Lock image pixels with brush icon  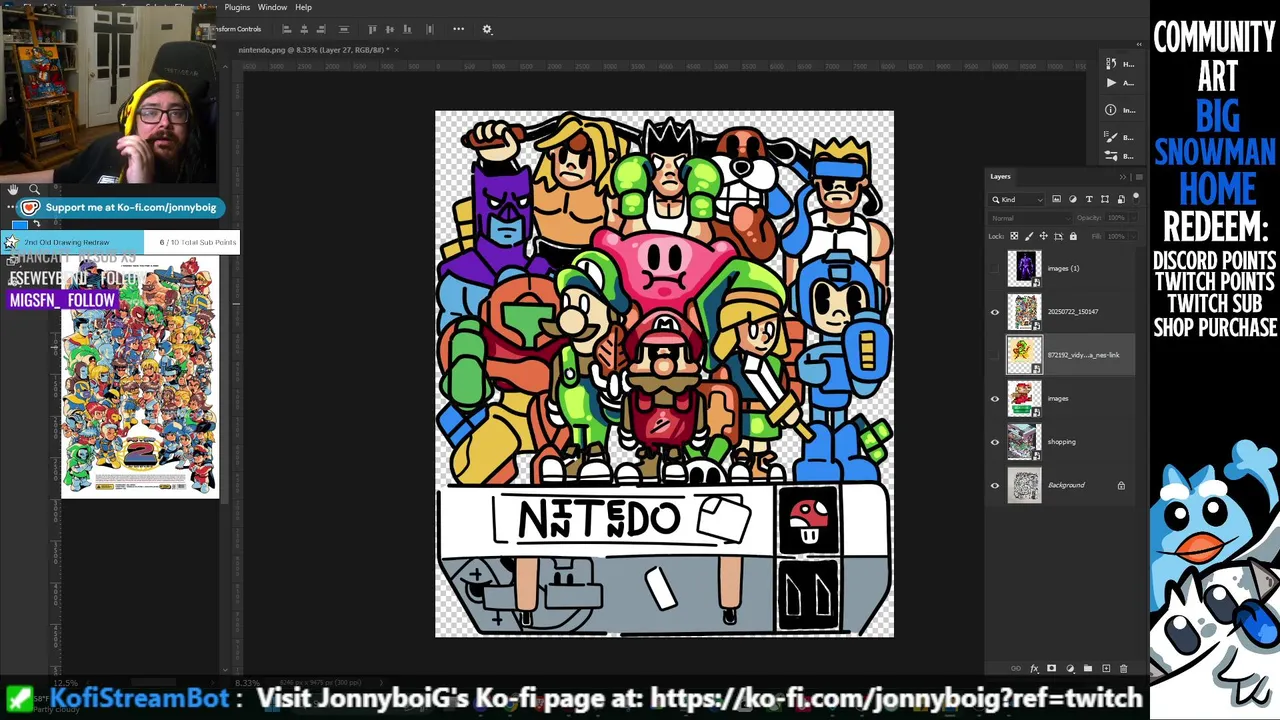click(1029, 236)
